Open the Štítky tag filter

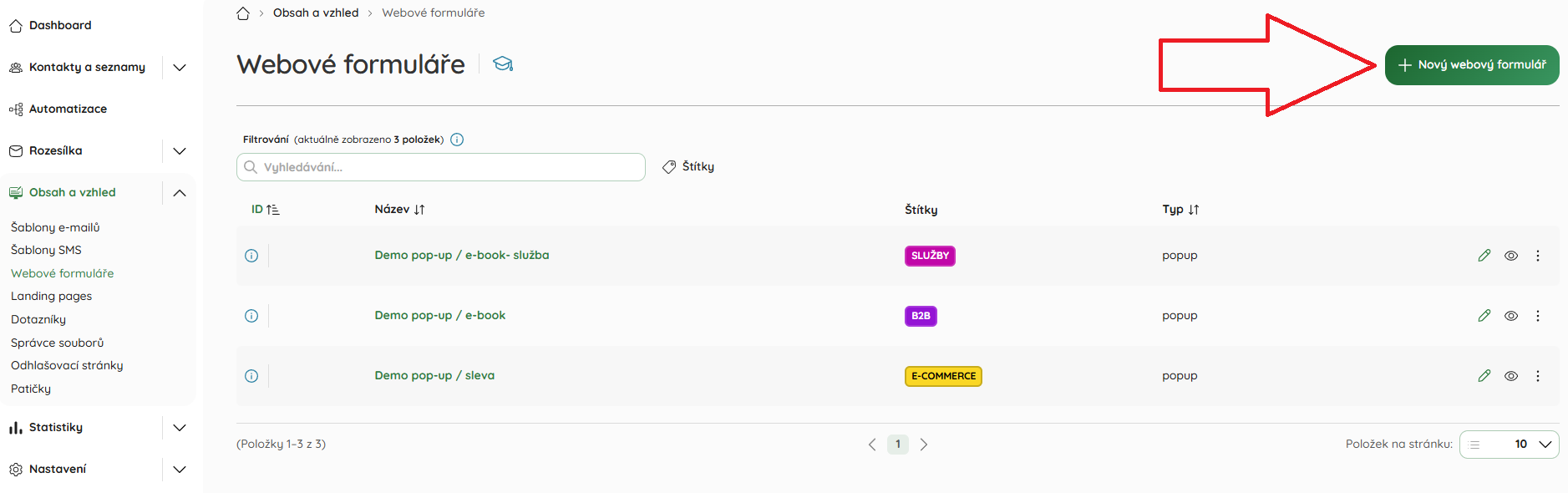click(x=688, y=167)
